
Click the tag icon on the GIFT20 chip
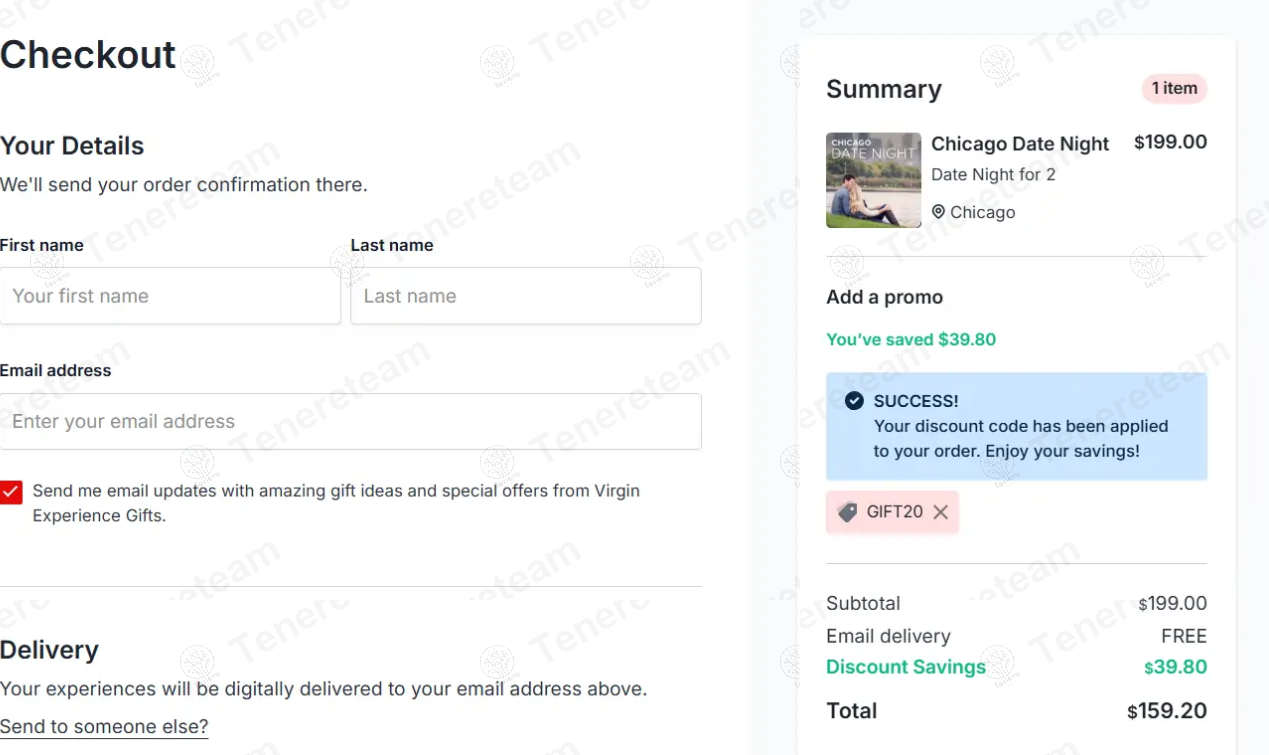click(847, 512)
